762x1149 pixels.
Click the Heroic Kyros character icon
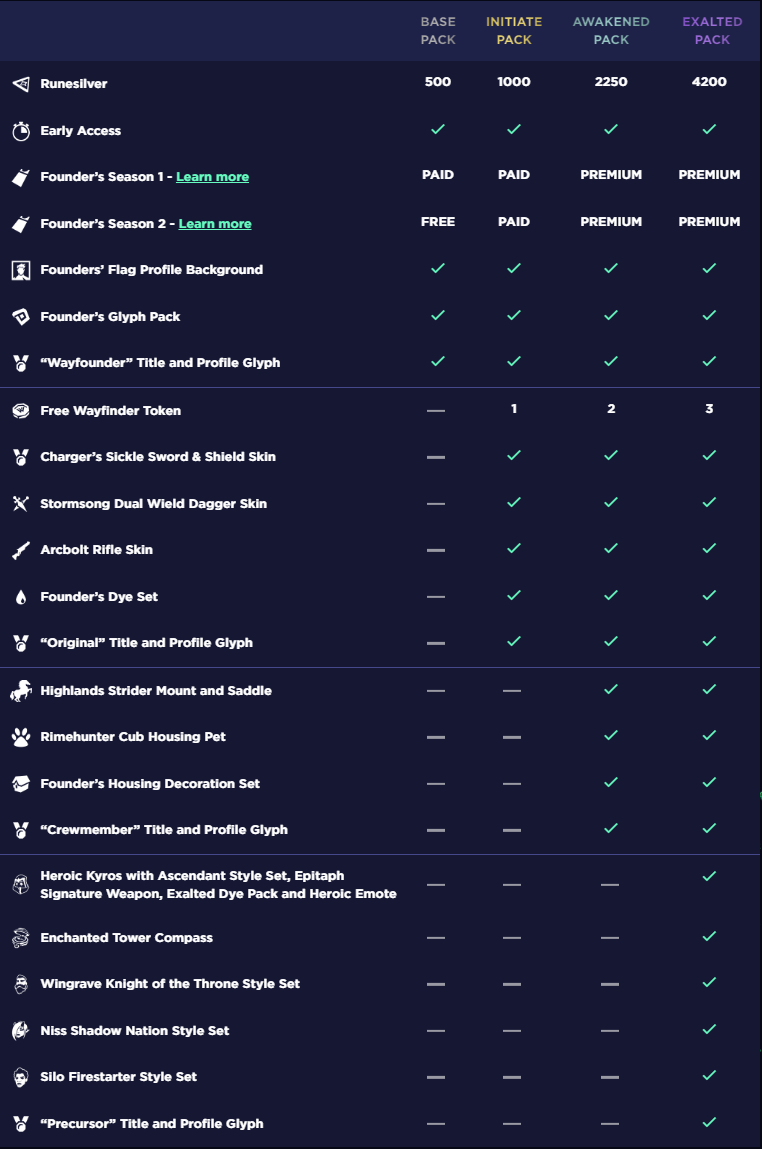click(21, 884)
